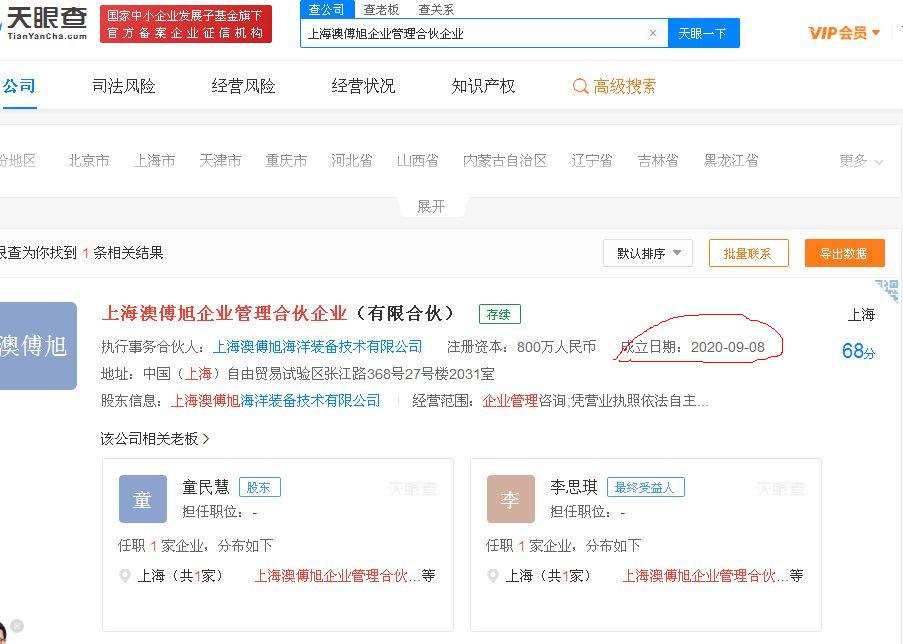Image resolution: width=903 pixels, height=644 pixels.
Task: Focus the company name search field
Action: point(476,33)
